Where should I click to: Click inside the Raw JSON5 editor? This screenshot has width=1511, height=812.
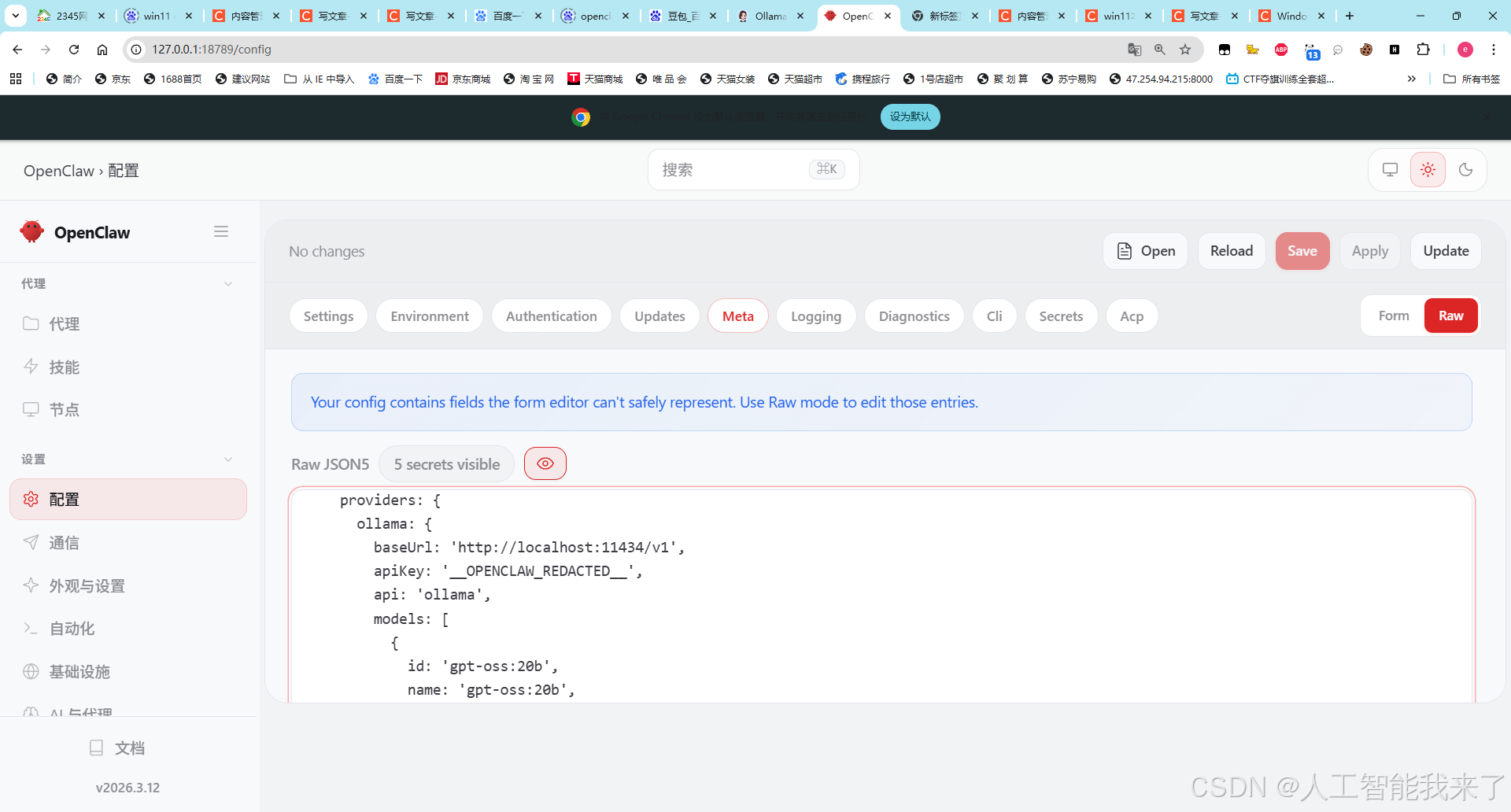[881, 595]
